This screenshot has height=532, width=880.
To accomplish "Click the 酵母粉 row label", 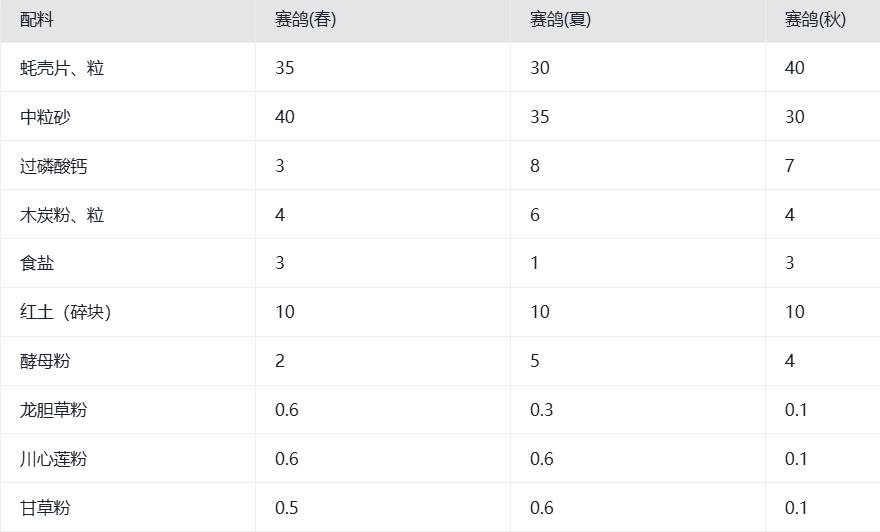I will click(x=45, y=361).
